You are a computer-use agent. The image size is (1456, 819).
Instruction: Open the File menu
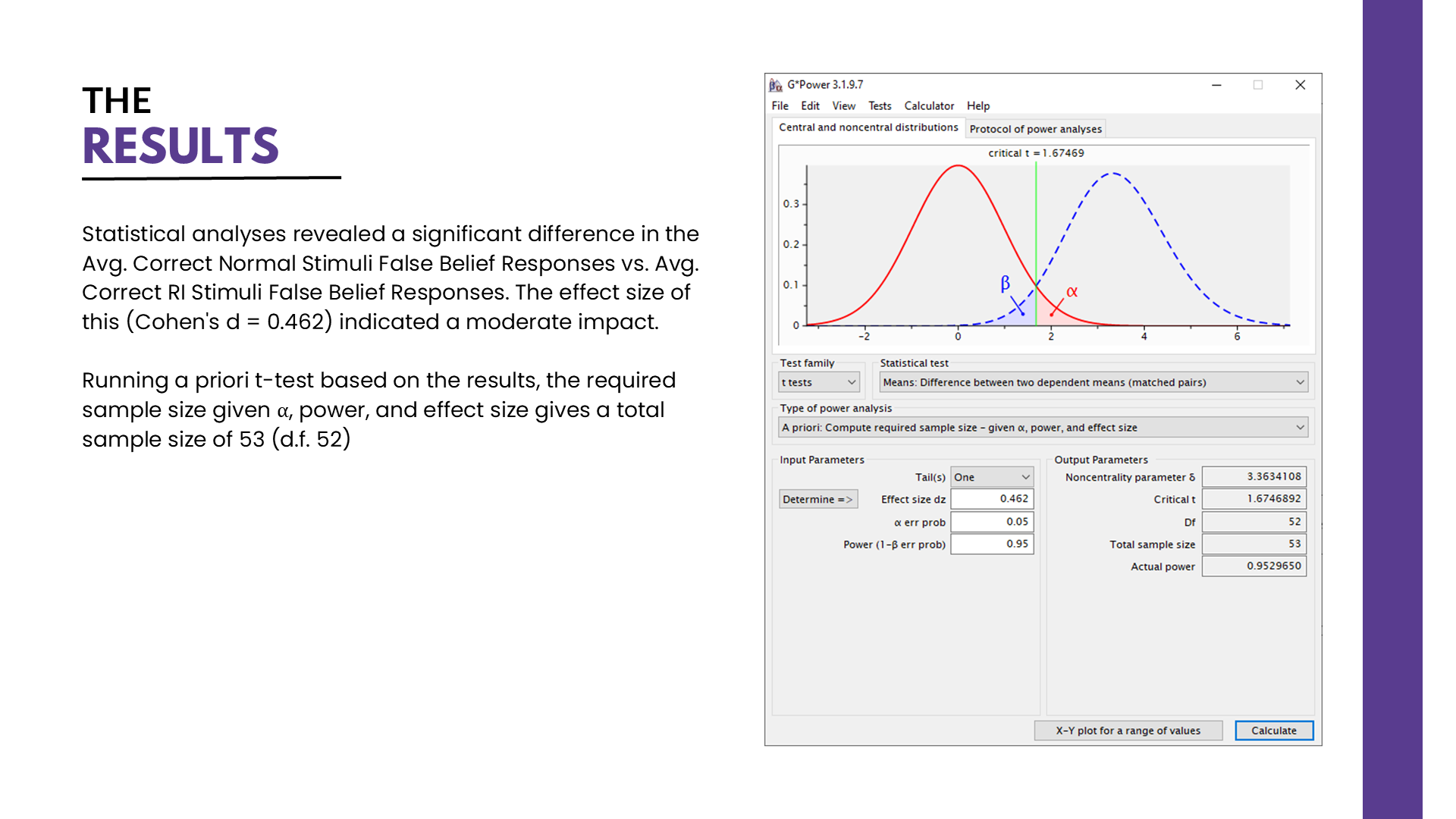click(x=780, y=106)
